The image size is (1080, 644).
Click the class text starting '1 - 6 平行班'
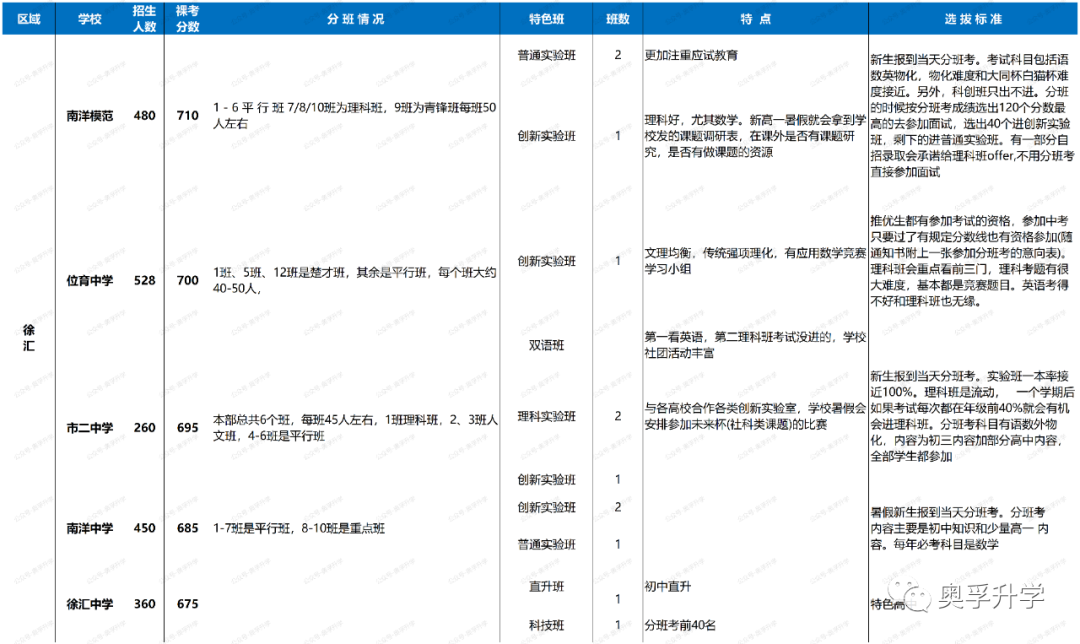(x=355, y=116)
